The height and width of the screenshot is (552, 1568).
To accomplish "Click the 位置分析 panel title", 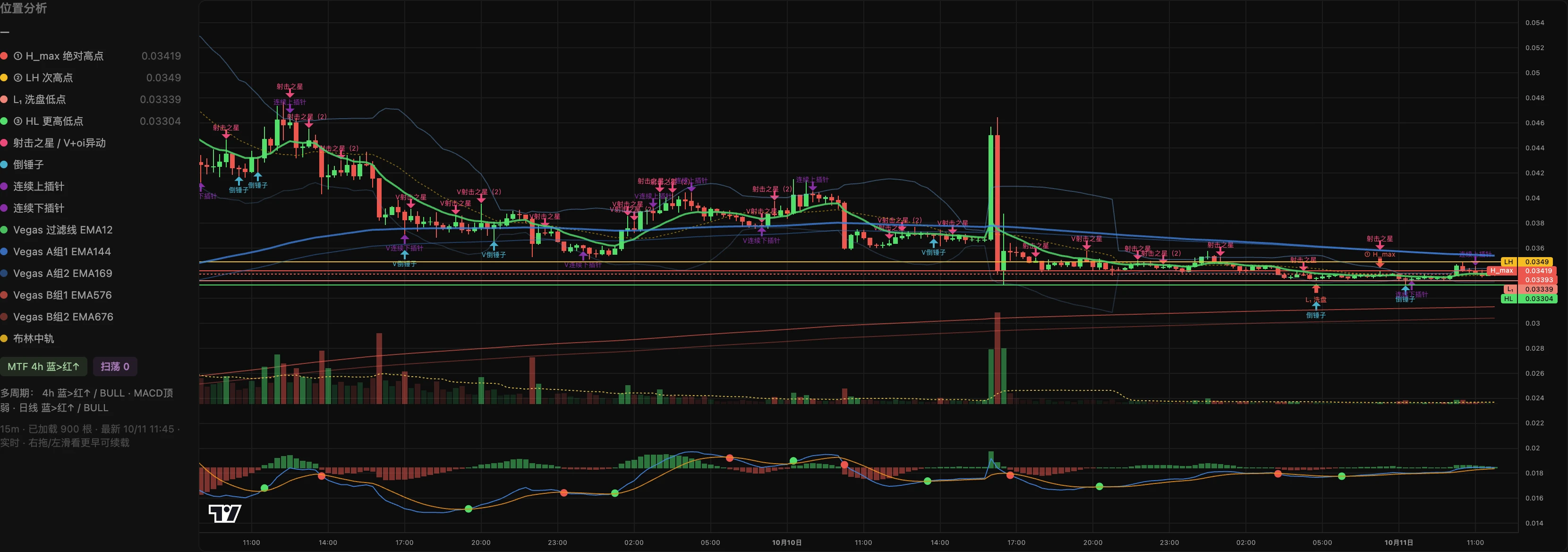I will tap(24, 9).
